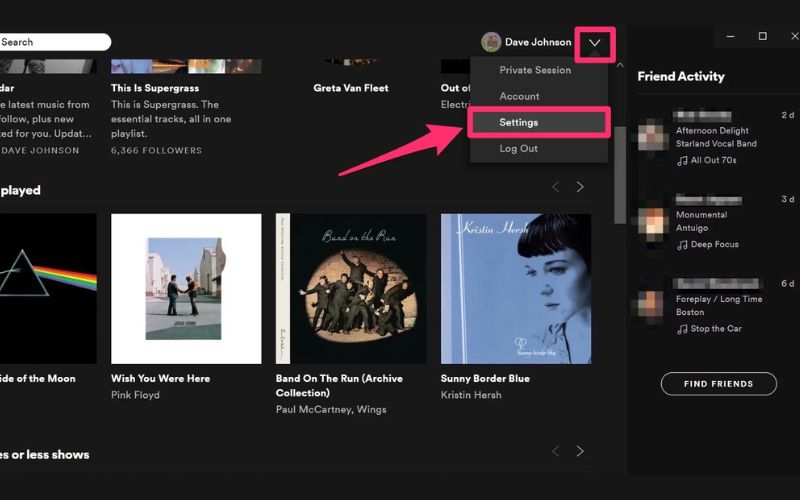The image size is (800, 500).
Task: Open the Deep Focus playlist link
Action: point(714,244)
